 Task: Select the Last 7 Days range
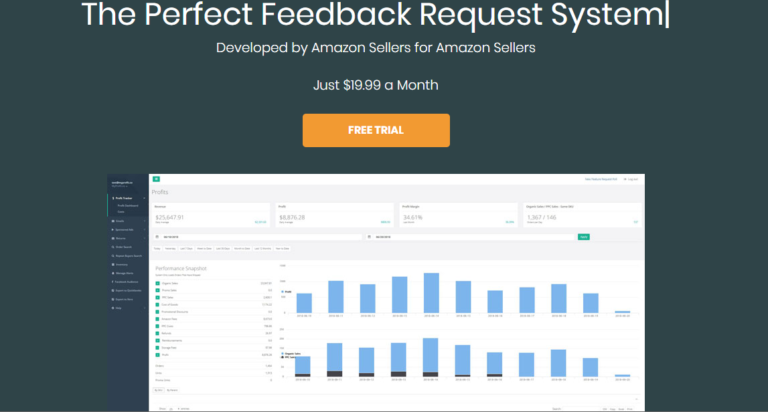187,249
